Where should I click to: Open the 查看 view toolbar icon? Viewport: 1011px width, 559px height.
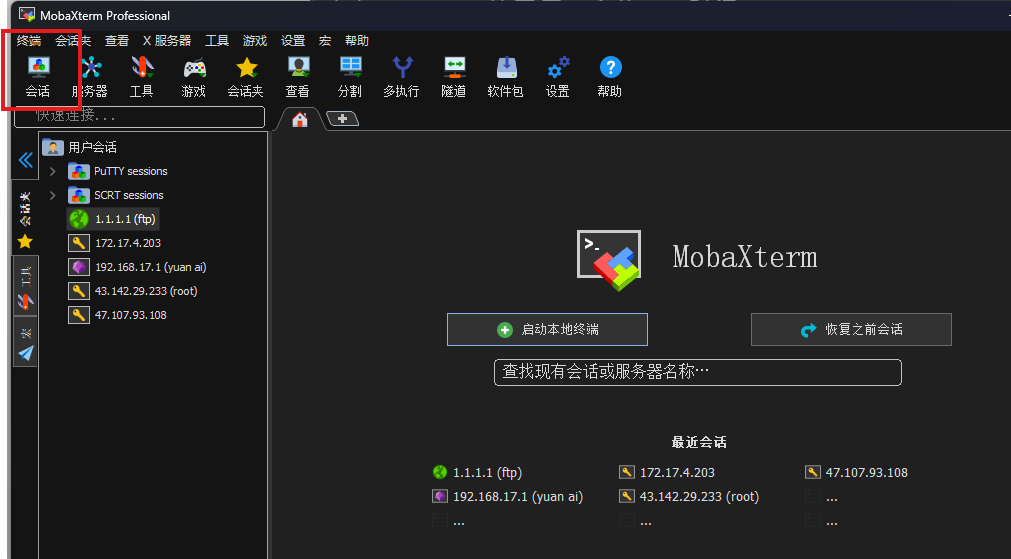(298, 77)
